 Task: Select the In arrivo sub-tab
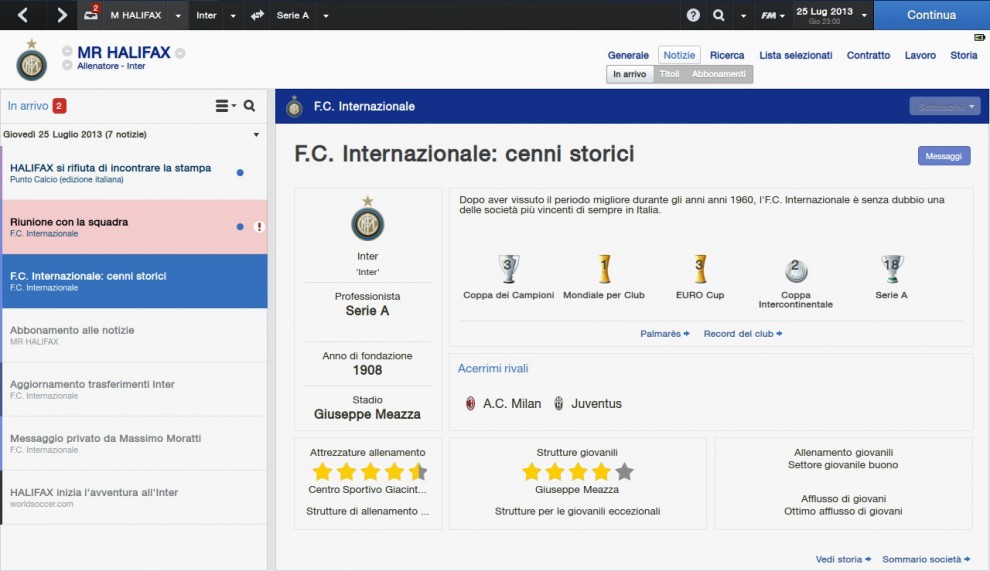click(629, 74)
